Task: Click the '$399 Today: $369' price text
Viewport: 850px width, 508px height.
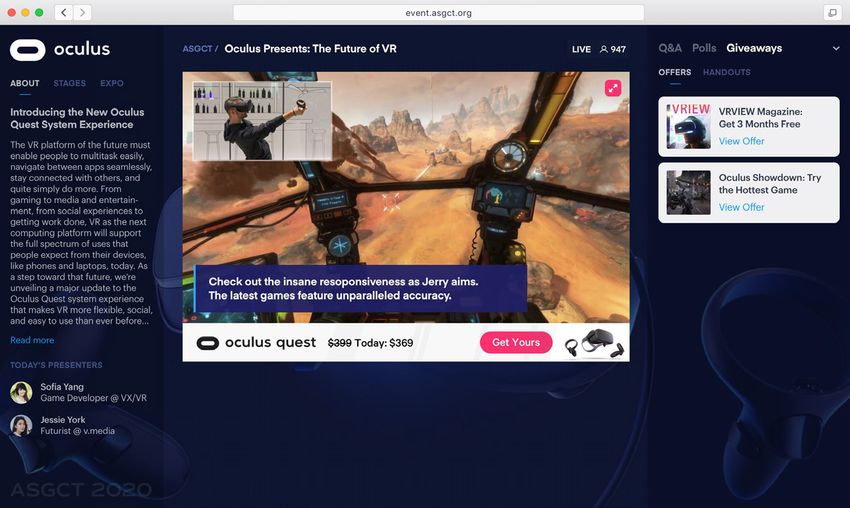Action: (370, 343)
